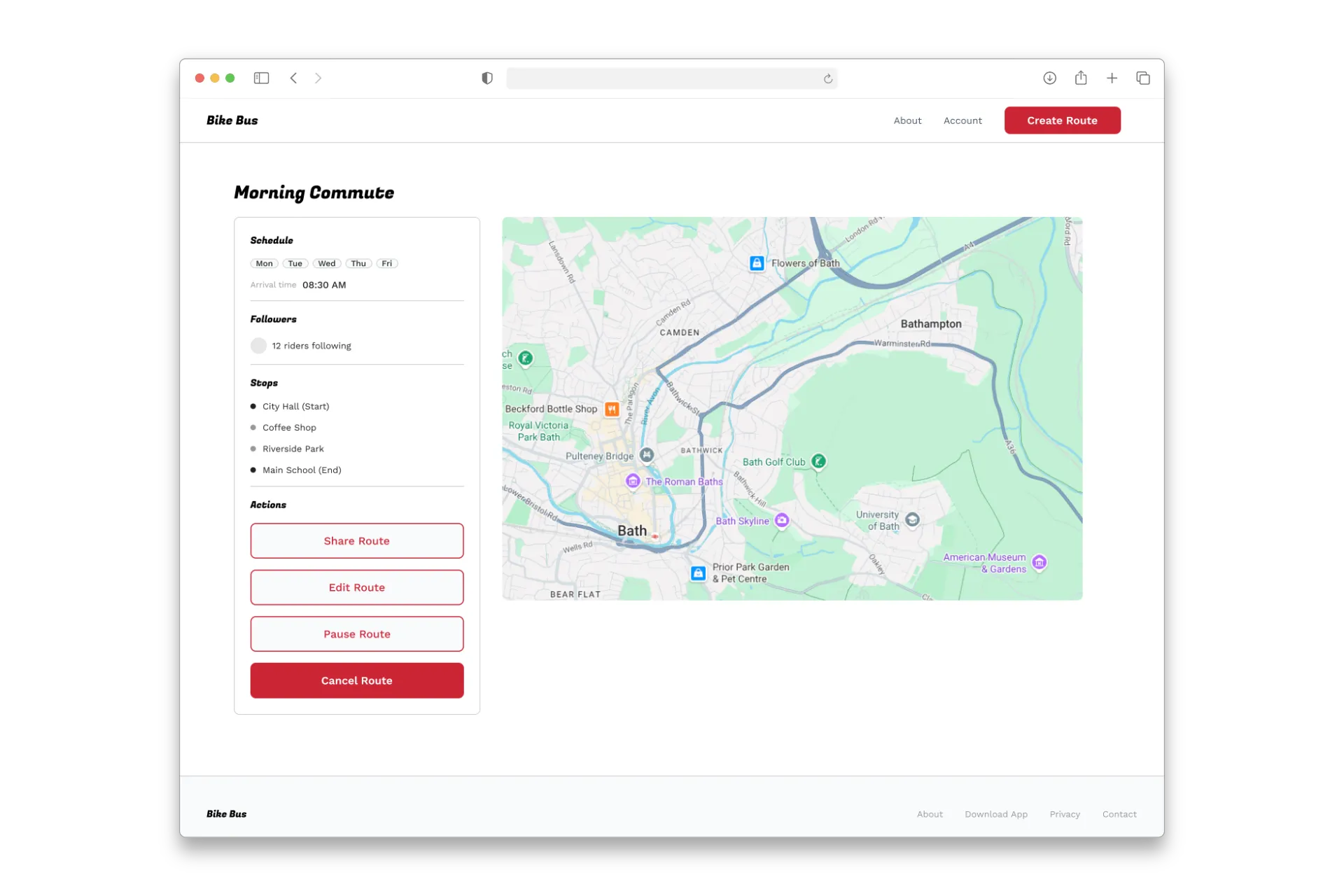The image size is (1344, 896).
Task: Click the City Hall (Start) stop
Action: 290,406
